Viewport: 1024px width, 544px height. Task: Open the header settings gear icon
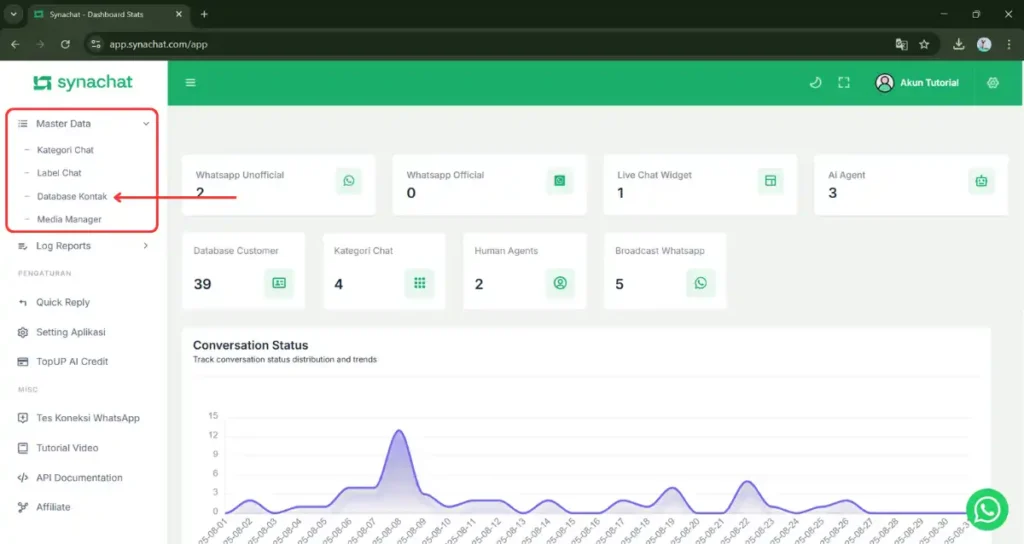[x=993, y=82]
